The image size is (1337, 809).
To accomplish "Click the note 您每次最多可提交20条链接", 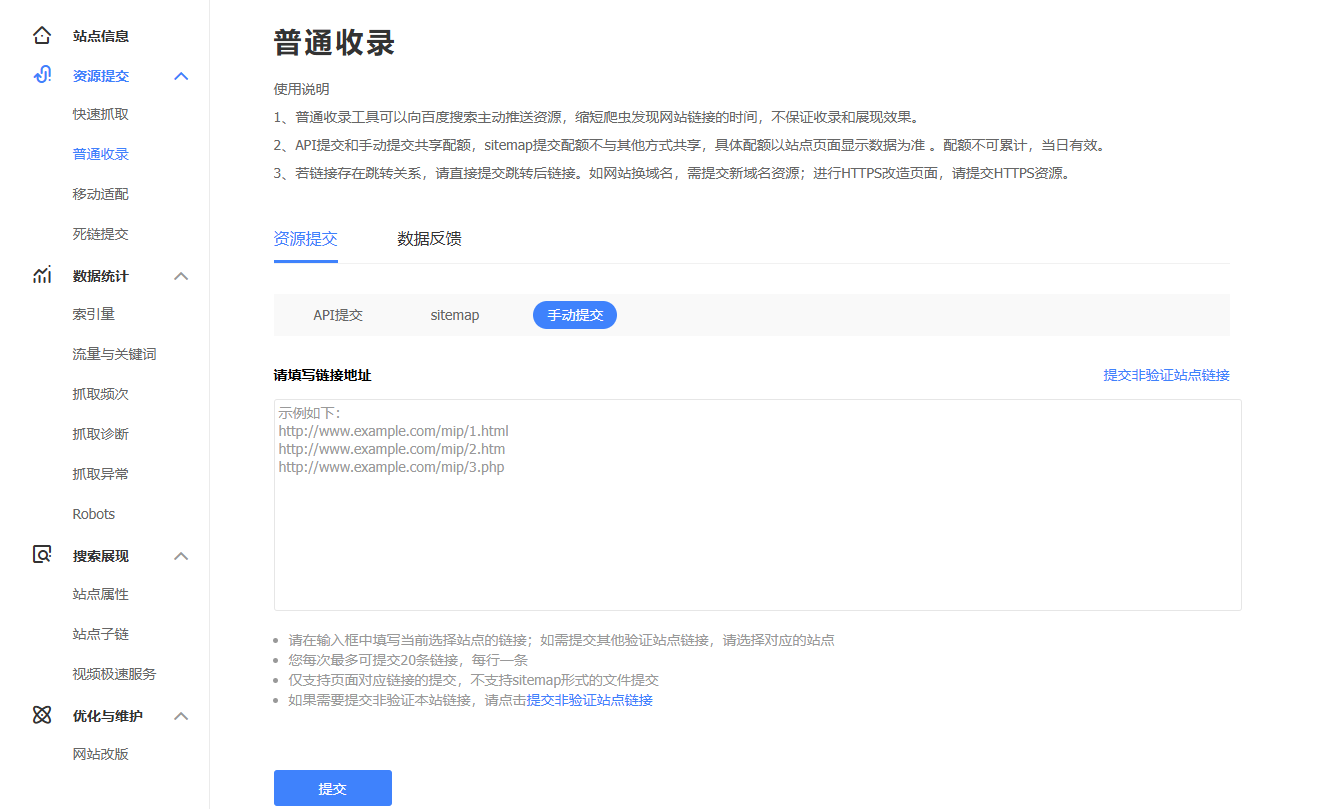I will 408,660.
